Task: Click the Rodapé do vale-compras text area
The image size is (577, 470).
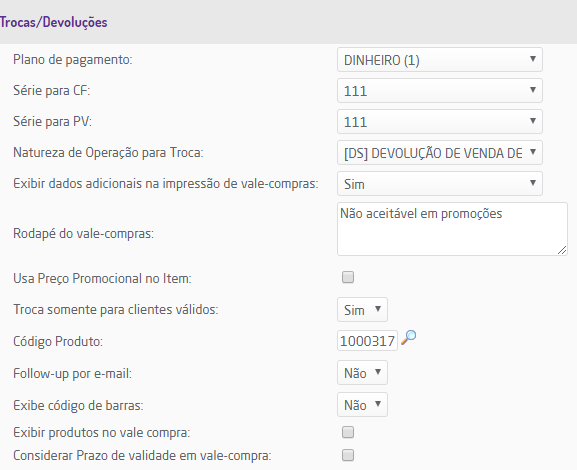Action: 452,229
